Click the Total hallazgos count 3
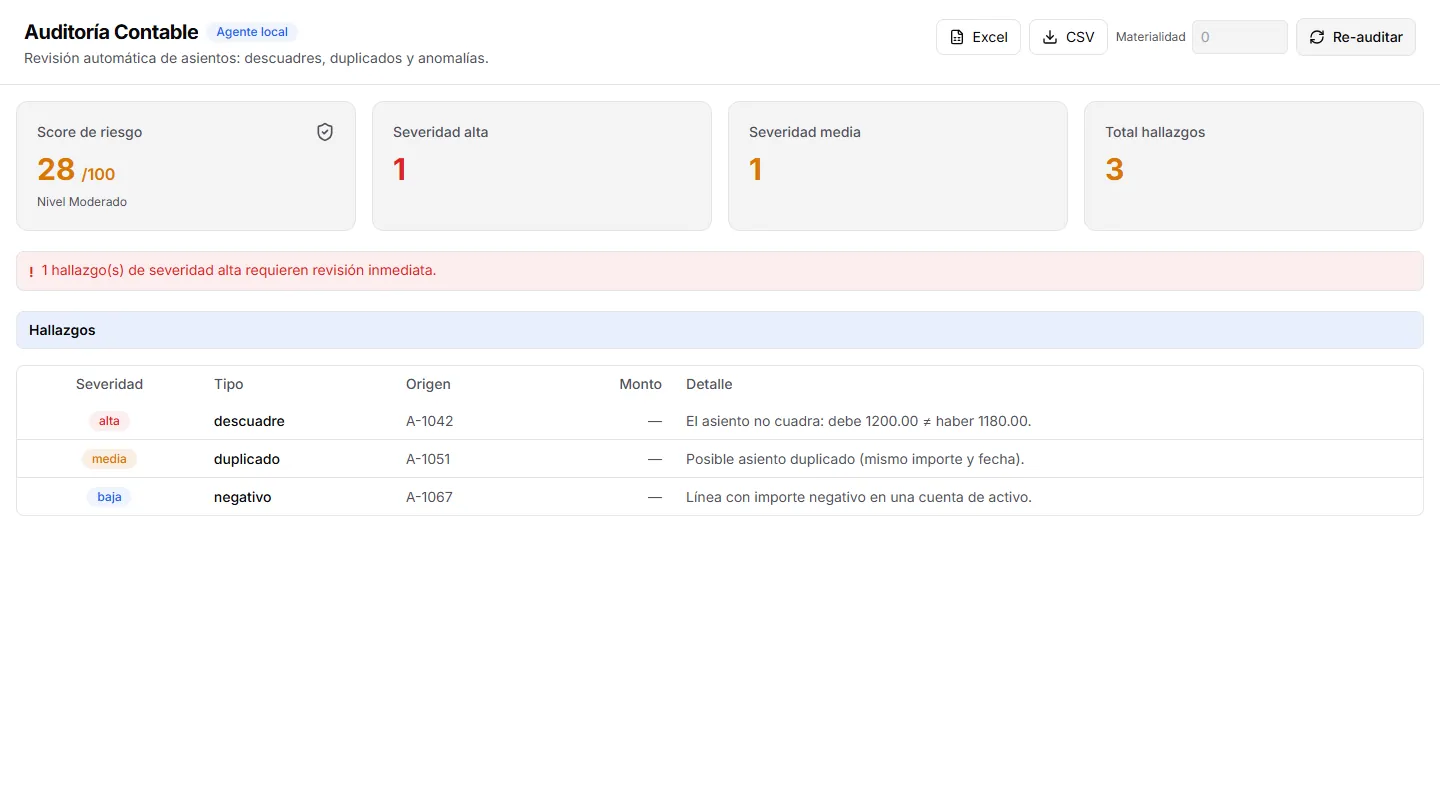 click(1115, 169)
